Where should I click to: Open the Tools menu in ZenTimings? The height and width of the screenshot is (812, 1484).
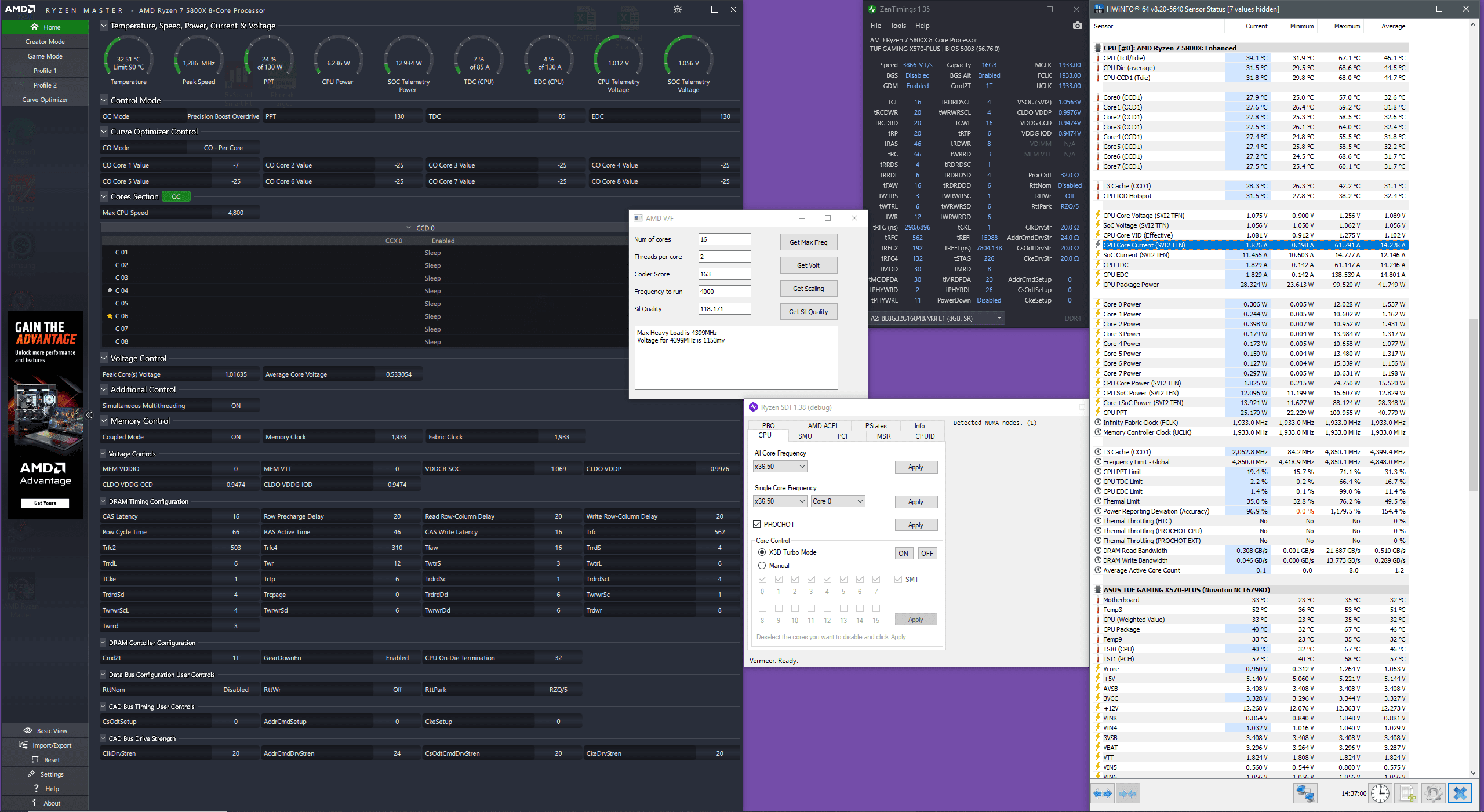click(x=897, y=26)
